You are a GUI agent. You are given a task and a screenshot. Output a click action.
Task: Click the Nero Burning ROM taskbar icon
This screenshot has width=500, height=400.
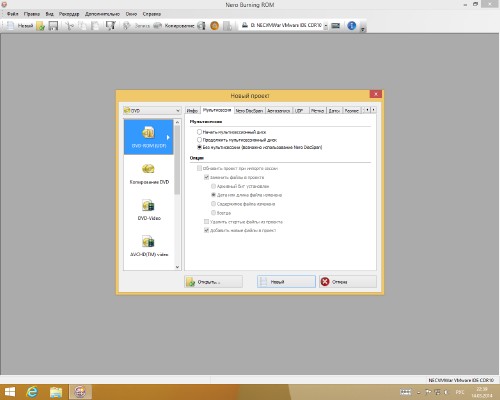pos(80,392)
